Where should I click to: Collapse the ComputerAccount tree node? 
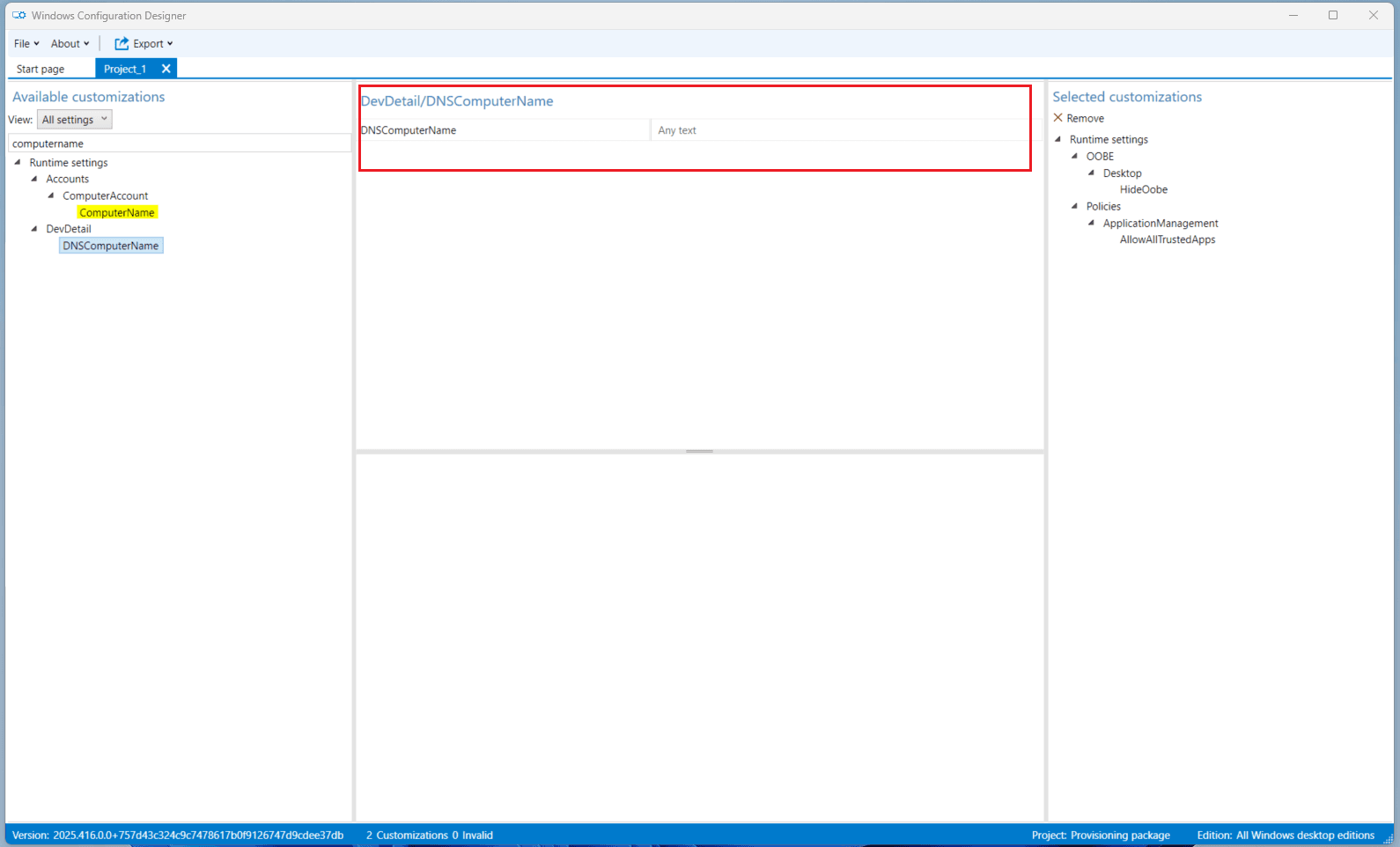(51, 195)
